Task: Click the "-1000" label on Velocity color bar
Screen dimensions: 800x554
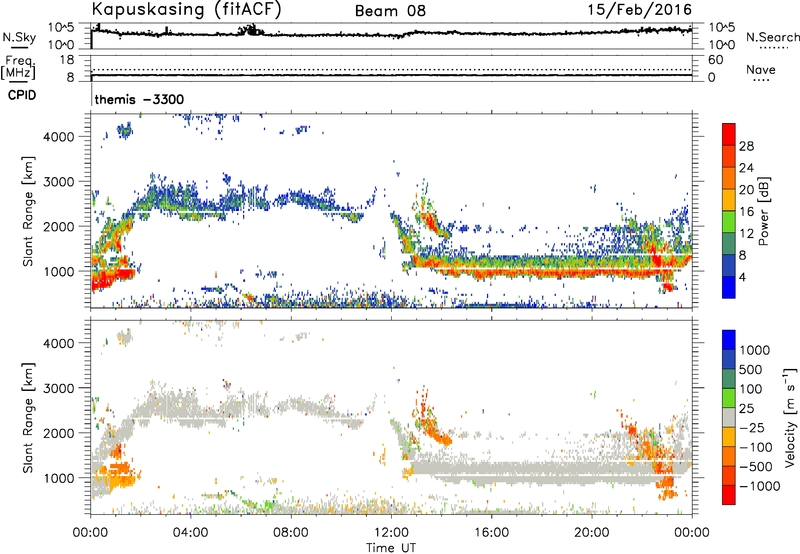Action: point(760,486)
